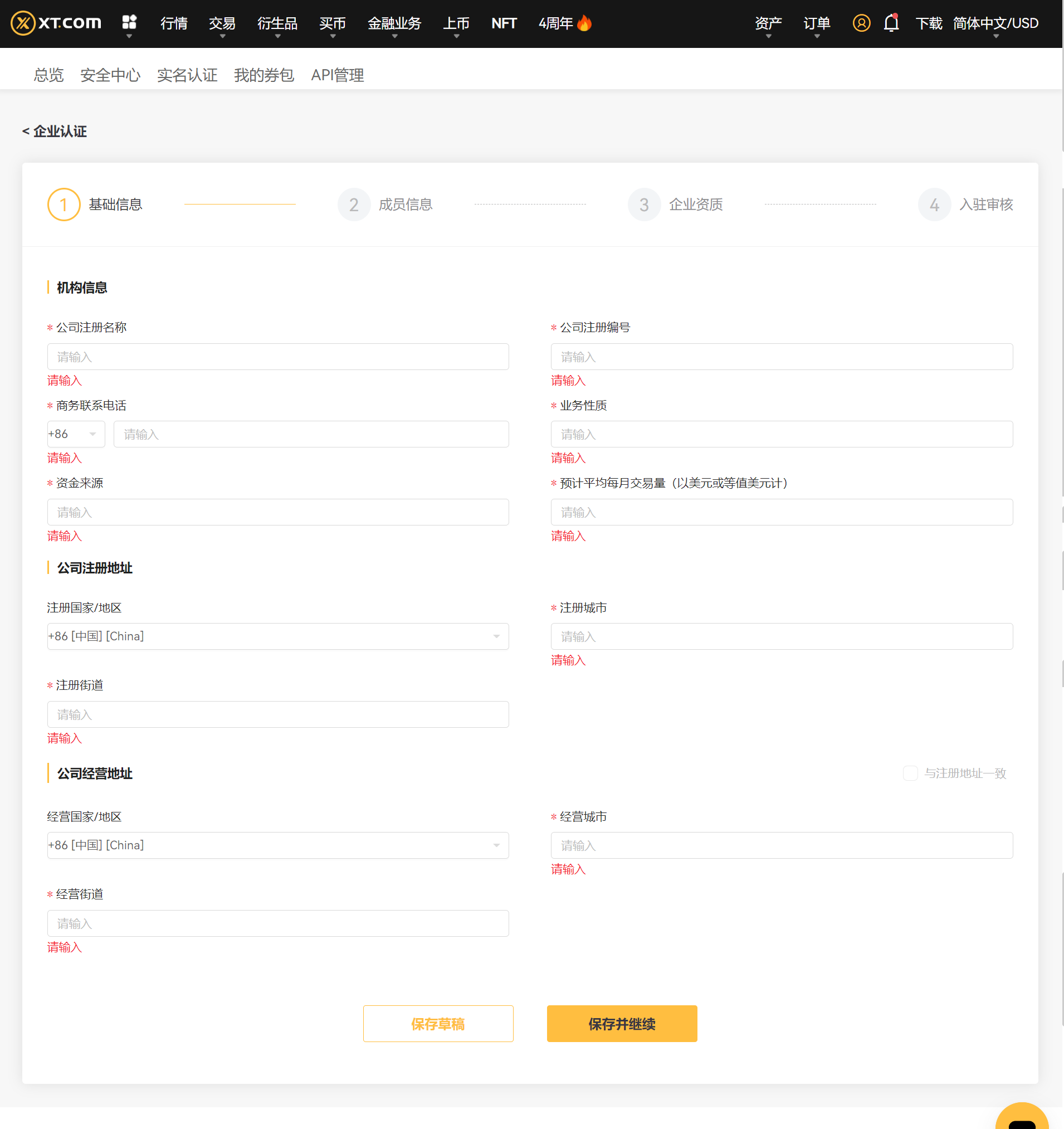Open the 简体中文/USD language selector
This screenshot has width=1064, height=1129.
[x=995, y=23]
